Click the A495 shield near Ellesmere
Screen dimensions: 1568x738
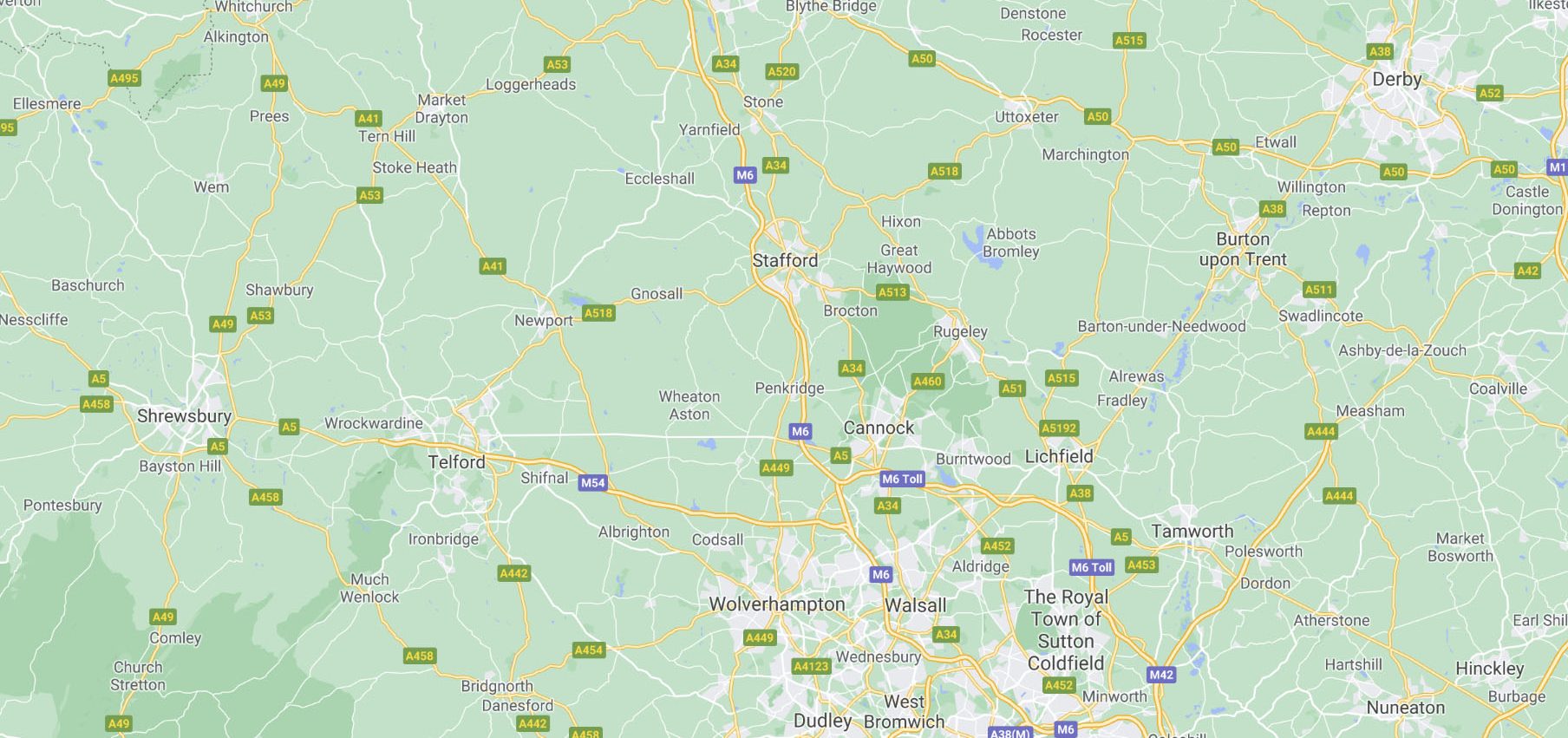click(124, 78)
